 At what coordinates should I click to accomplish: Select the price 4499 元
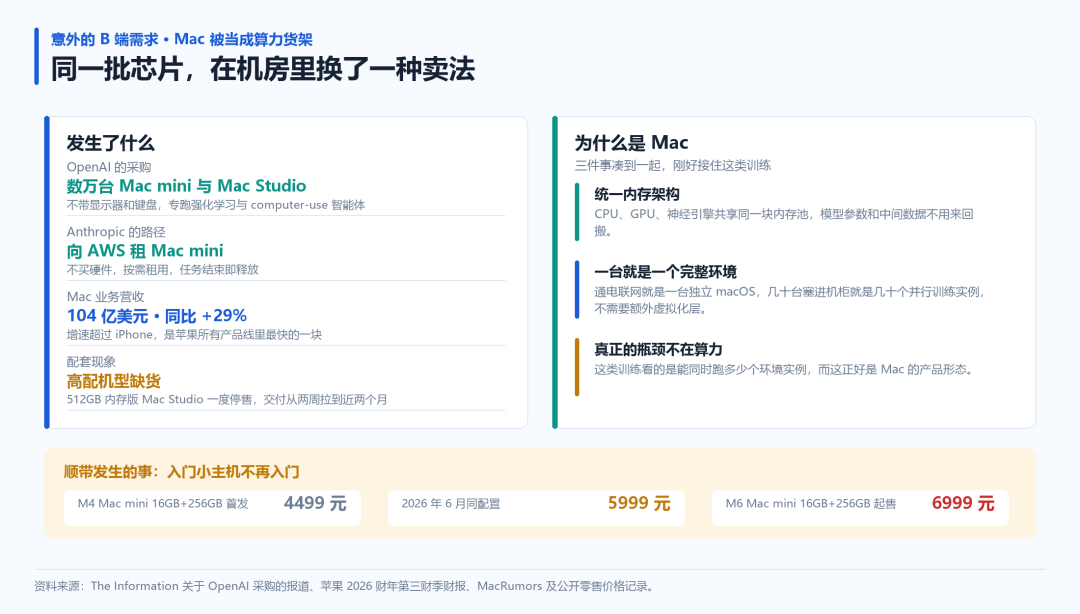pos(315,503)
